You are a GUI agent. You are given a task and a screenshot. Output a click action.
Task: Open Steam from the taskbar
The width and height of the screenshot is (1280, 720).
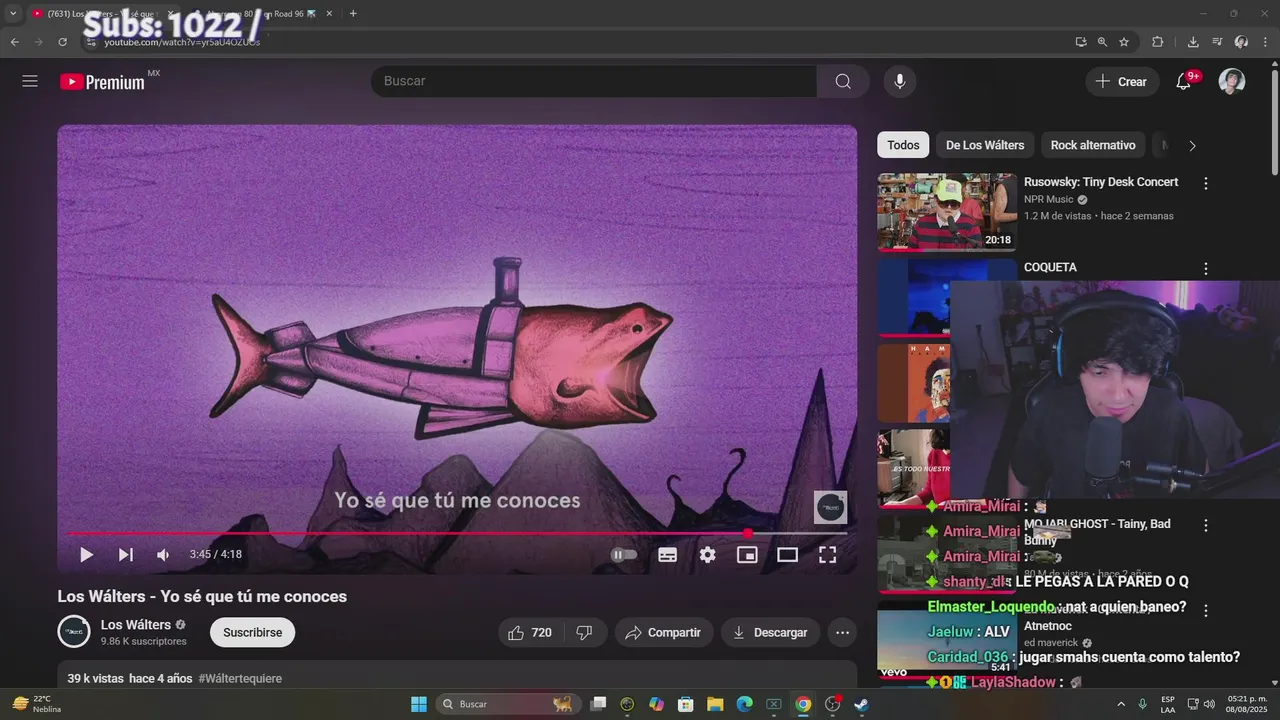point(861,704)
